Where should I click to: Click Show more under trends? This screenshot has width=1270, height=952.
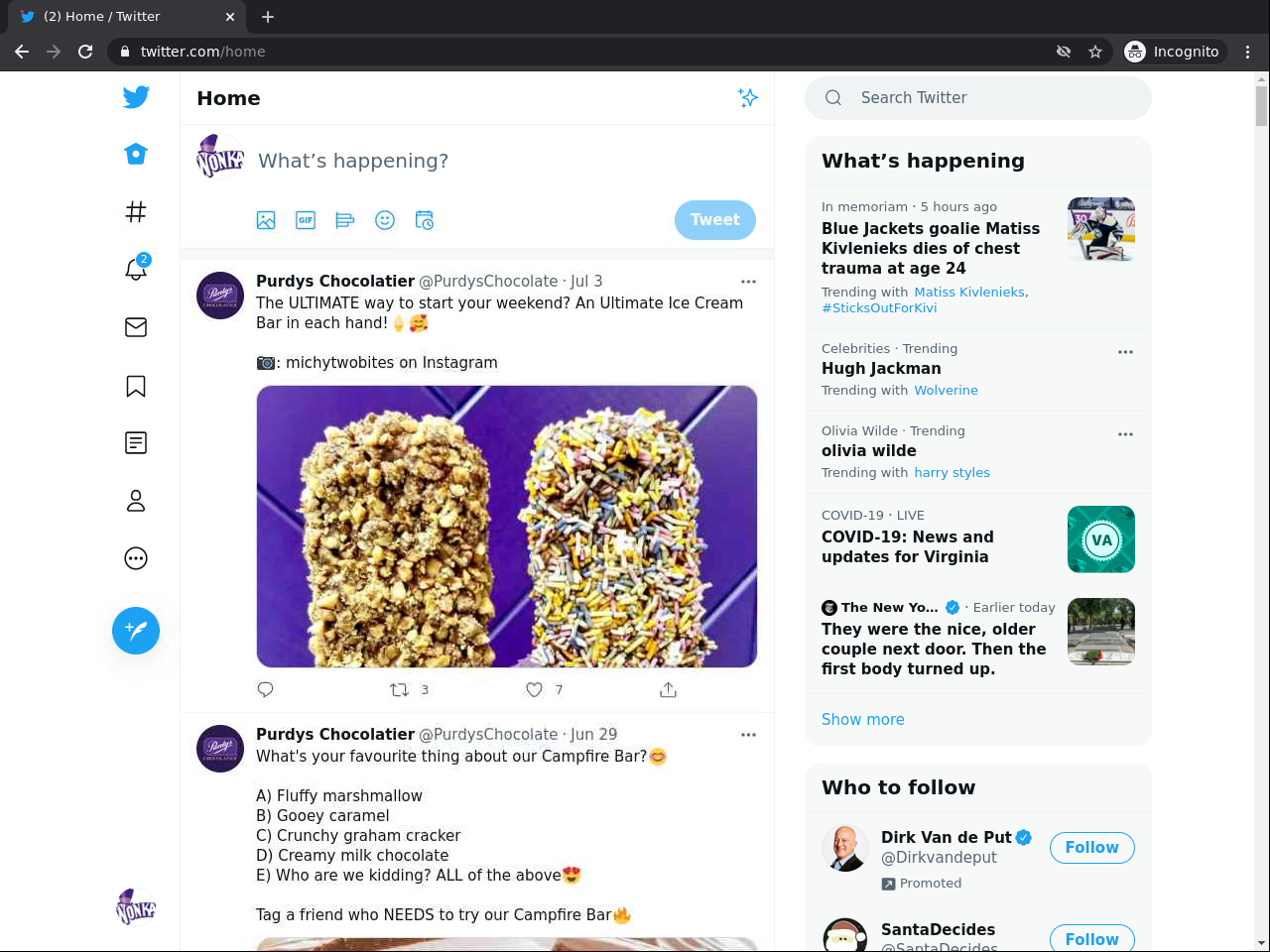point(862,720)
